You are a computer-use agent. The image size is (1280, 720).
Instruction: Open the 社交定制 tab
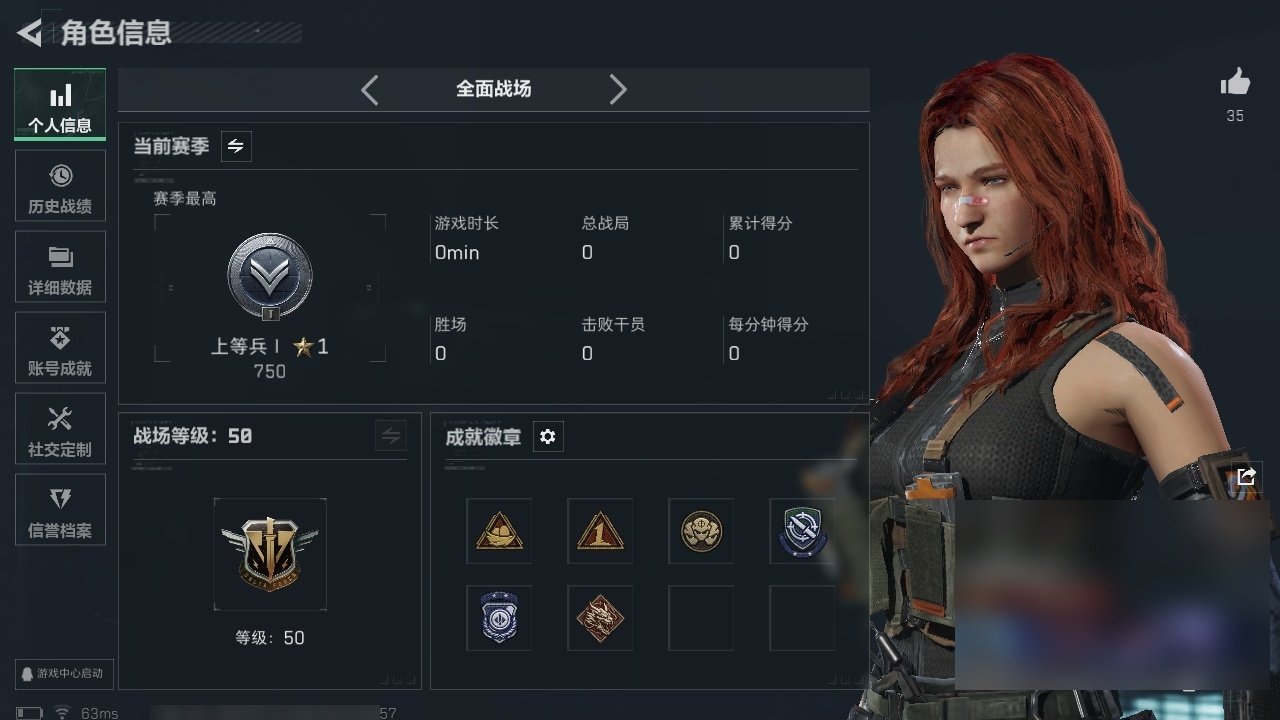60,429
